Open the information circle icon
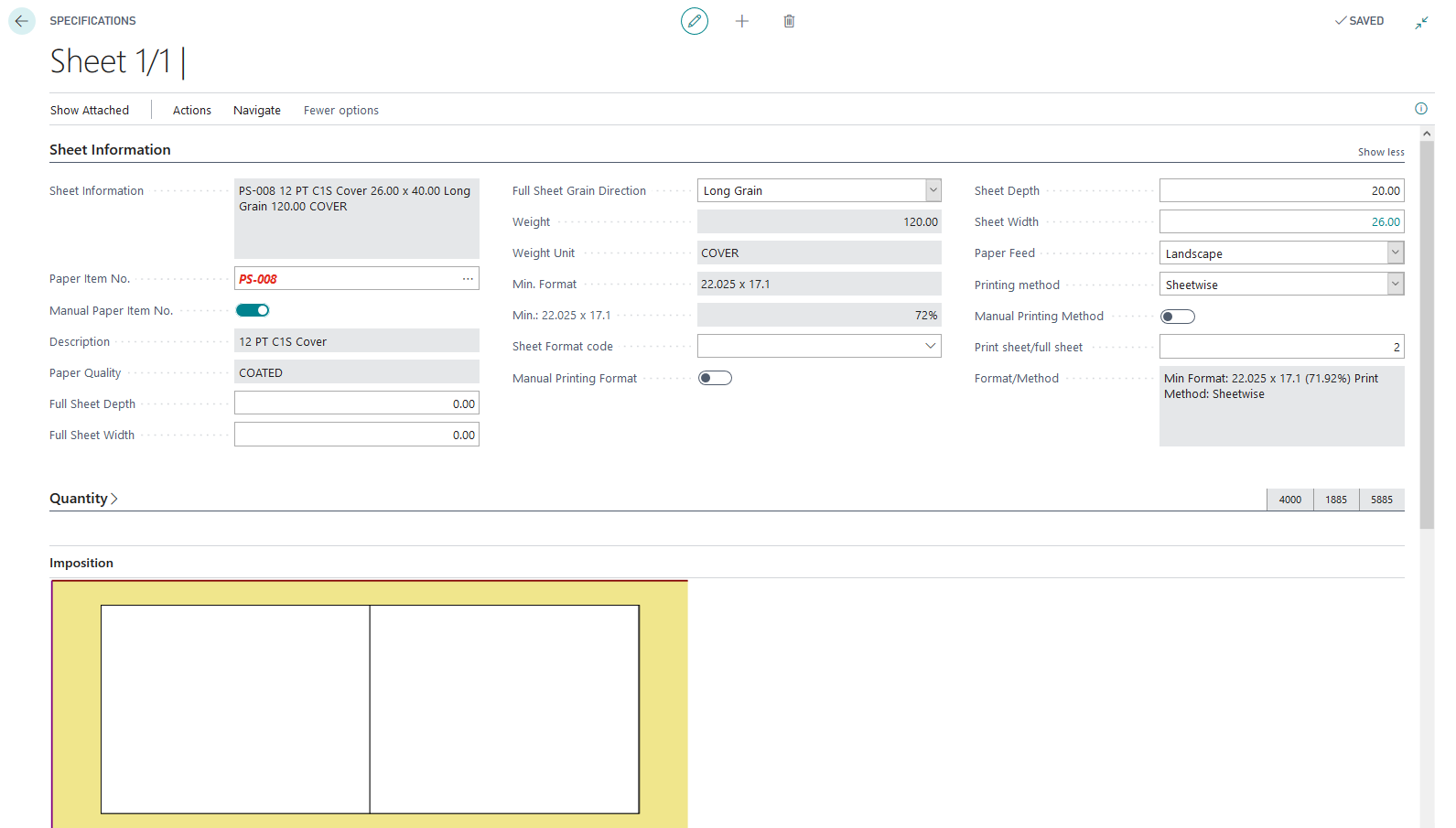1456x828 pixels. (1421, 109)
